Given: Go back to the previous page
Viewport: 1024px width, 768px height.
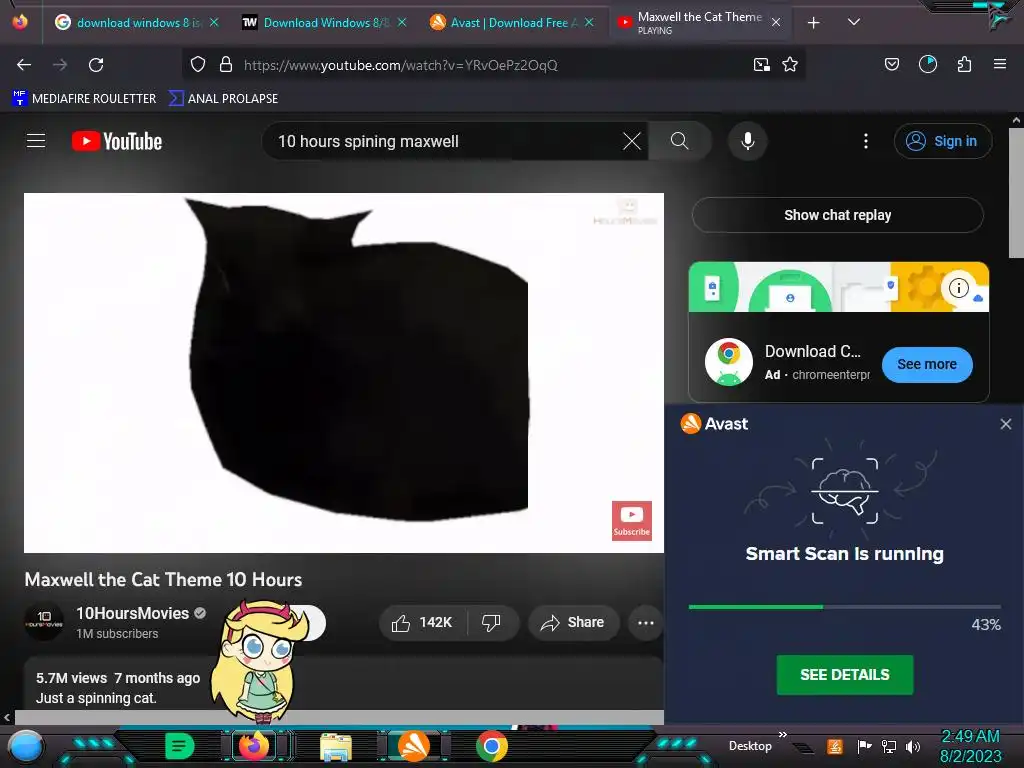Looking at the screenshot, I should click(24, 65).
